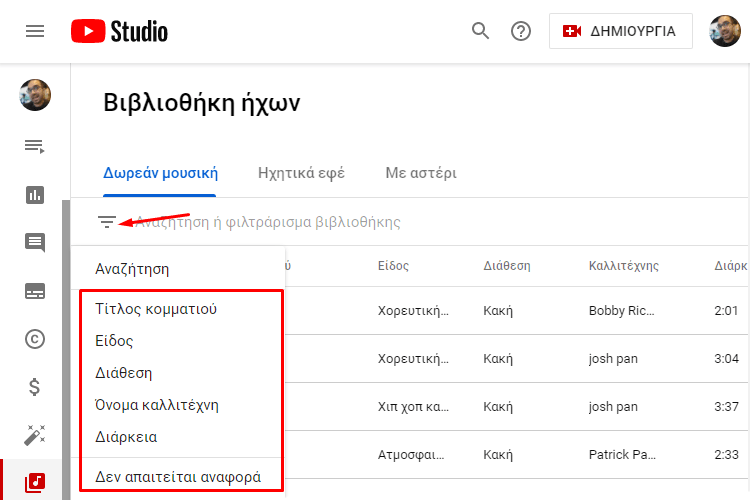Click the sidebar vertical scrollbar
750x500 pixels.
click(66, 349)
